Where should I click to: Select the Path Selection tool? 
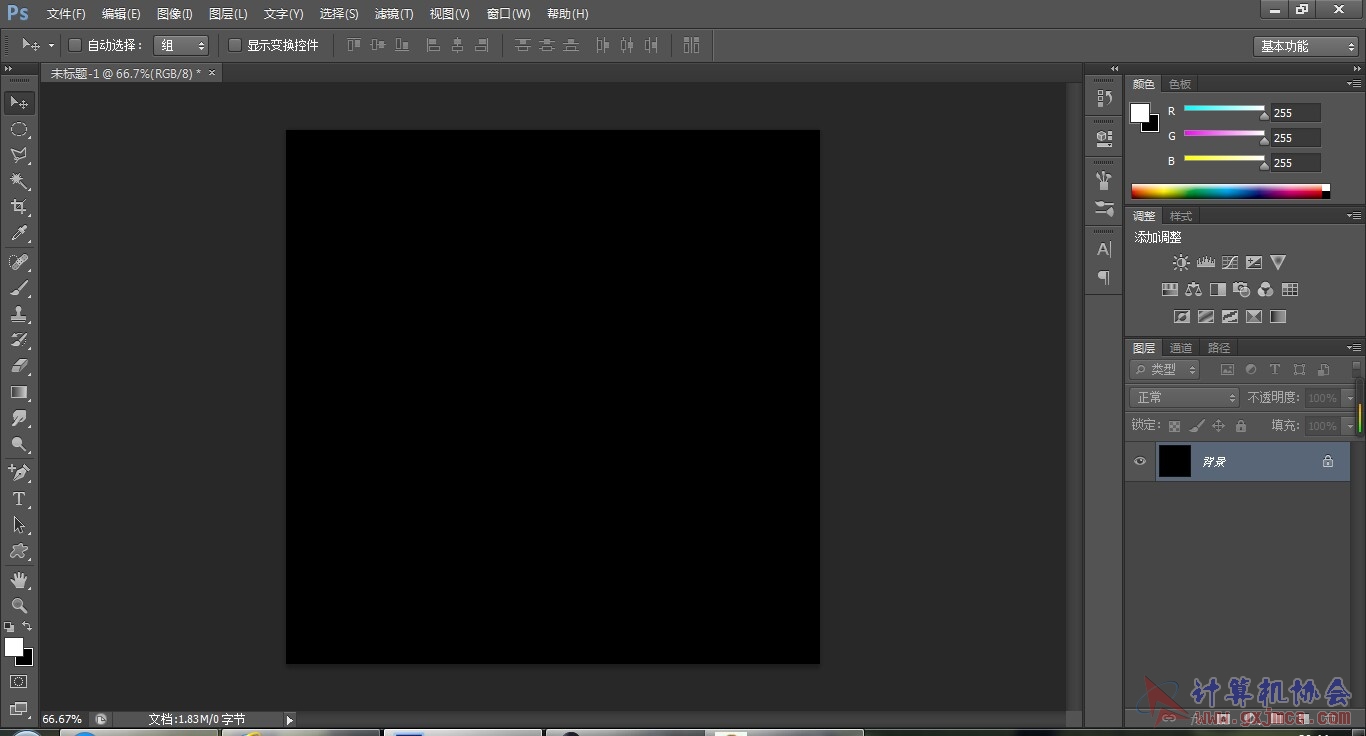pyautogui.click(x=19, y=524)
